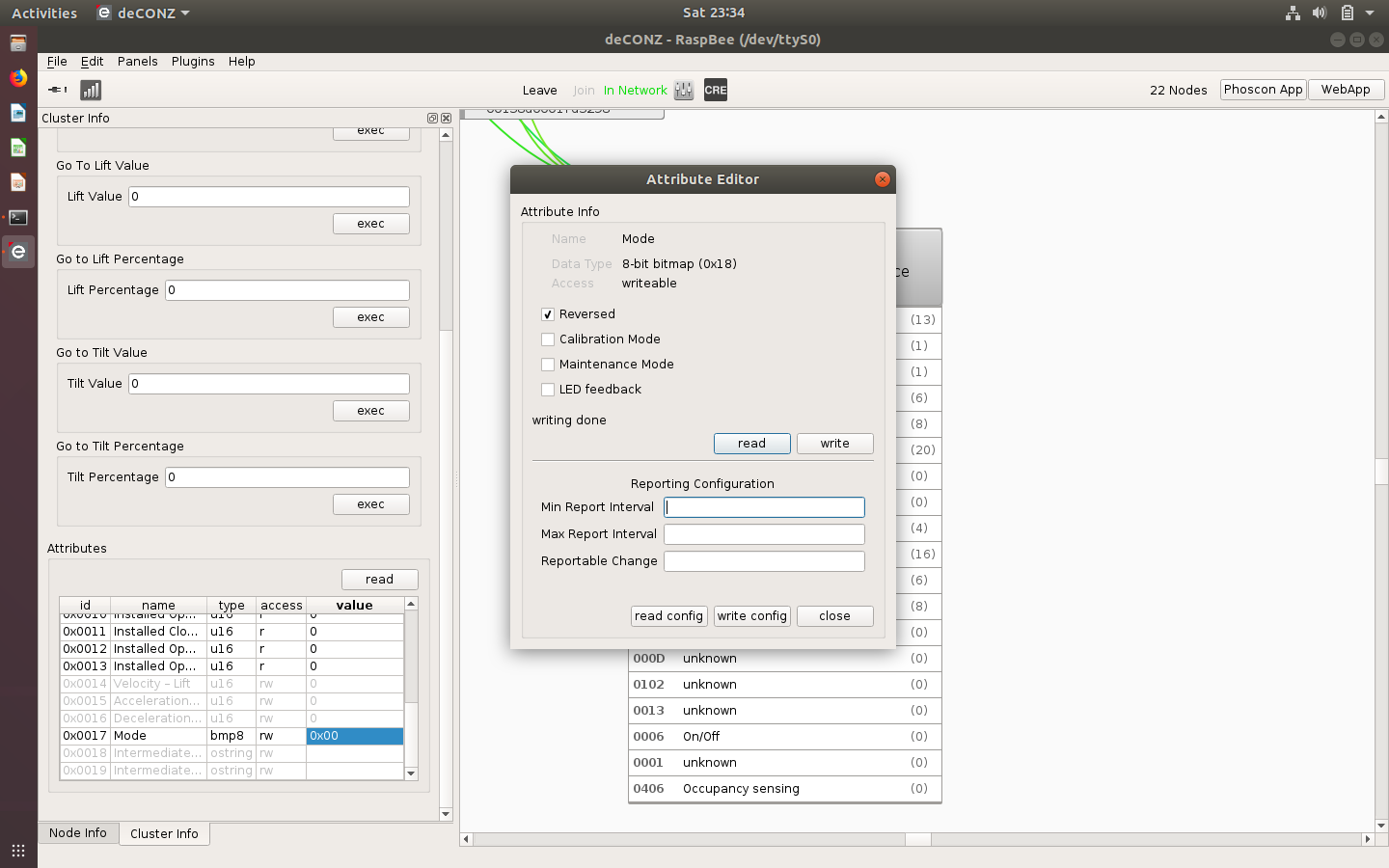The height and width of the screenshot is (868, 1389).
Task: Click exec under Go To Lift Value
Action: 370,224
